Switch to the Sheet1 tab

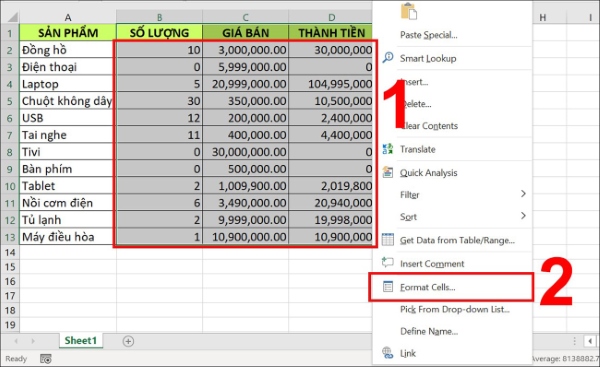tap(81, 341)
